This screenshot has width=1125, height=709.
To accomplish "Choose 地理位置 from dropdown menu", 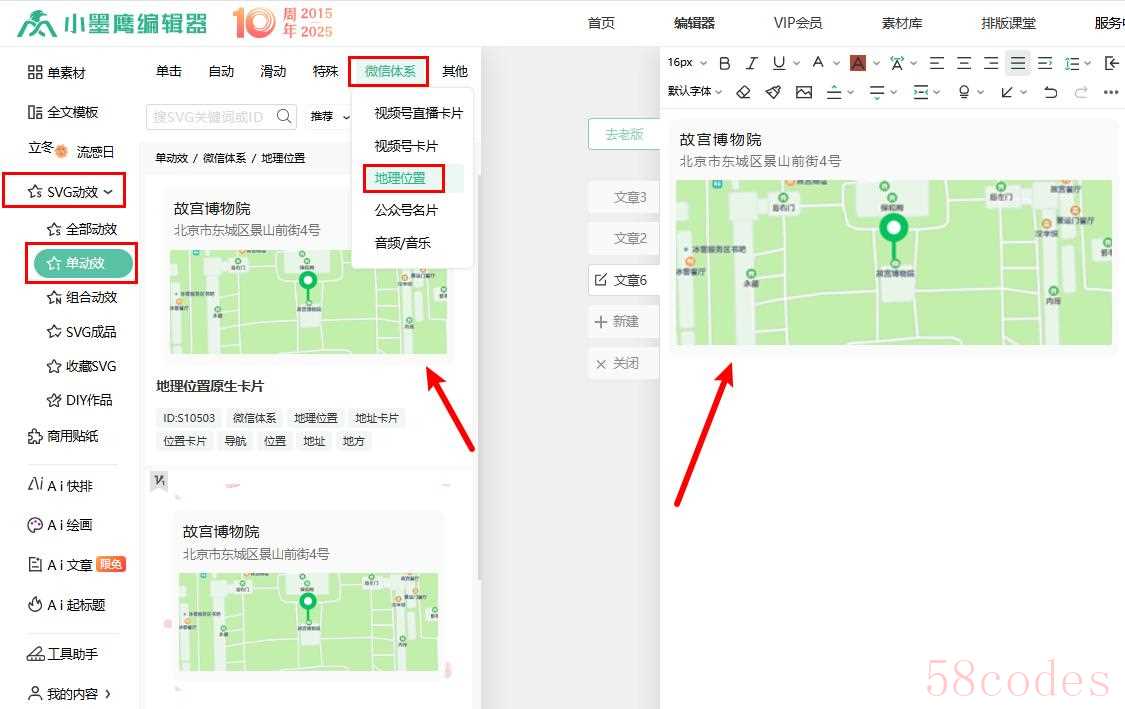I will pos(400,178).
